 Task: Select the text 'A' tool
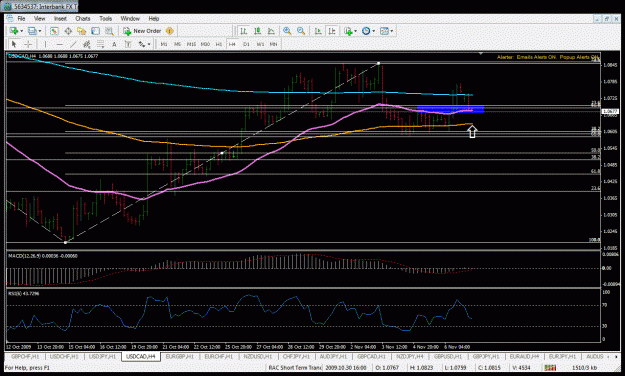(x=114, y=44)
